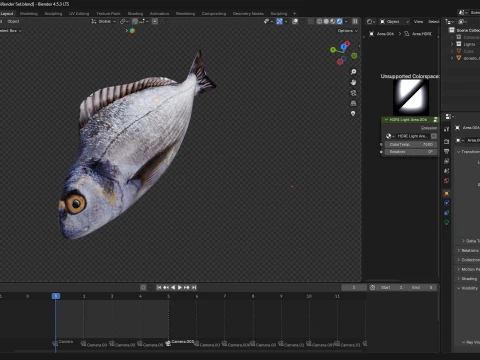Open viewport Options dropdown
This screenshot has width=480, height=360.
tap(347, 31)
